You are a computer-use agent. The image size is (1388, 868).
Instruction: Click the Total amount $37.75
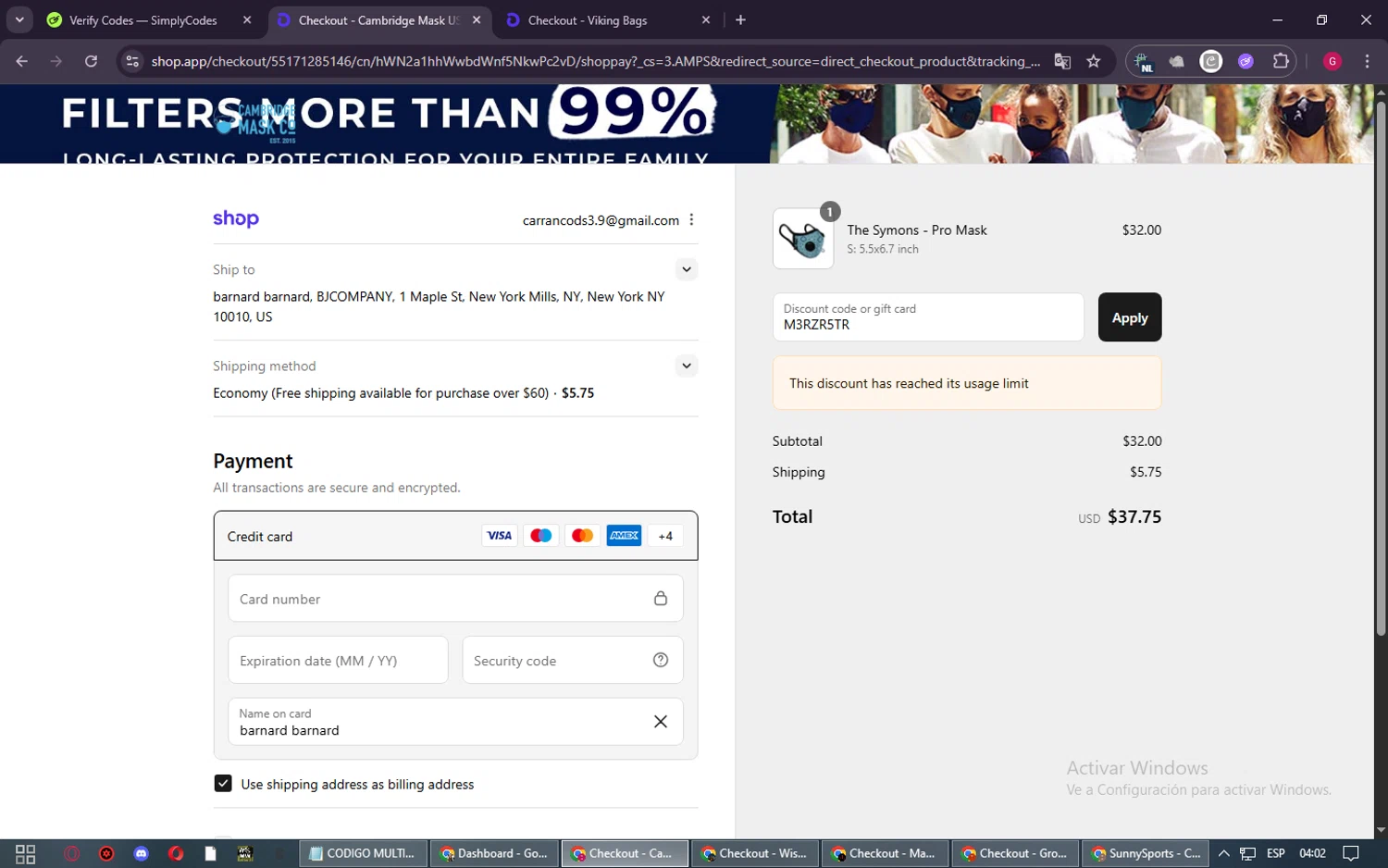coord(1134,516)
